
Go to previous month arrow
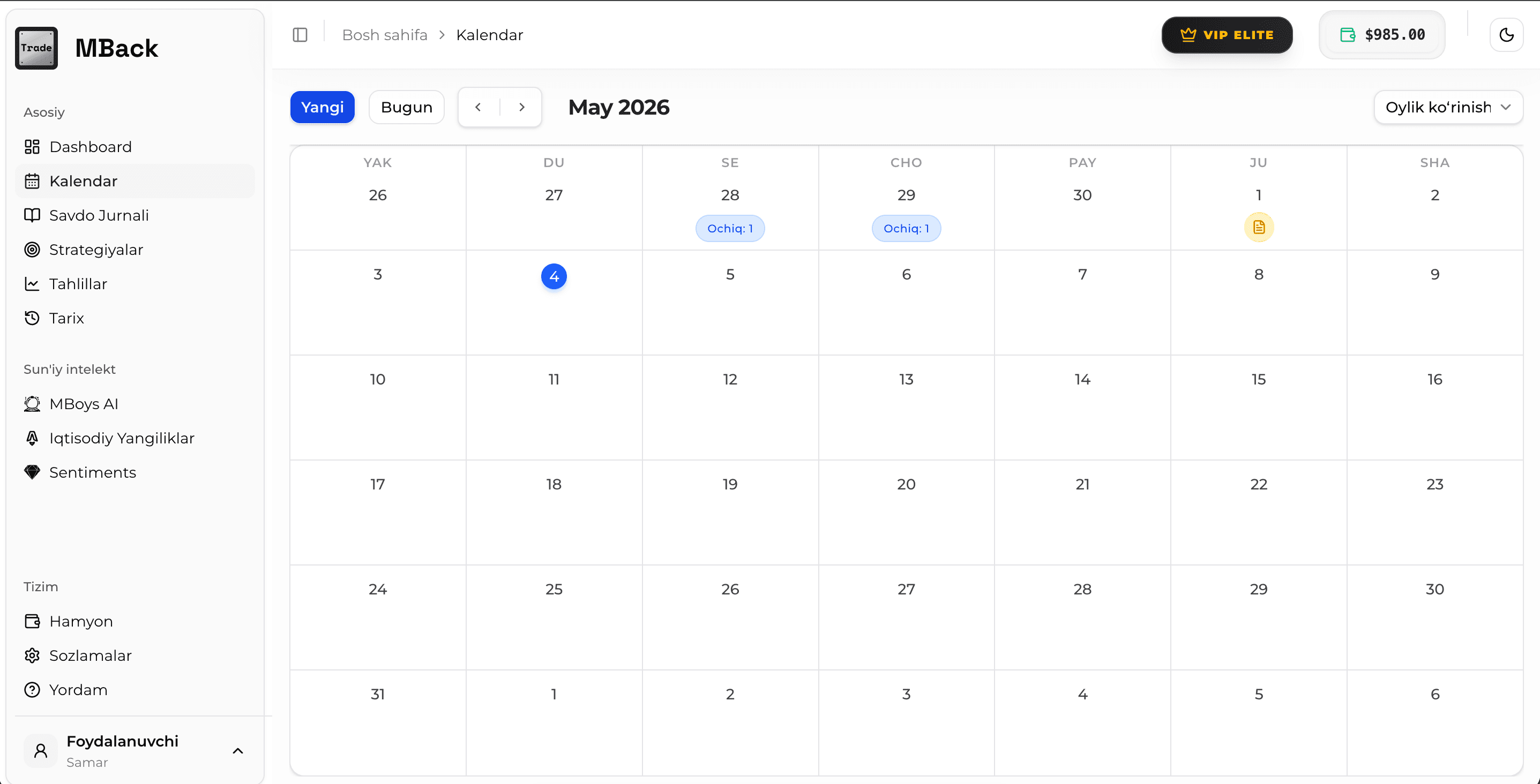click(479, 107)
